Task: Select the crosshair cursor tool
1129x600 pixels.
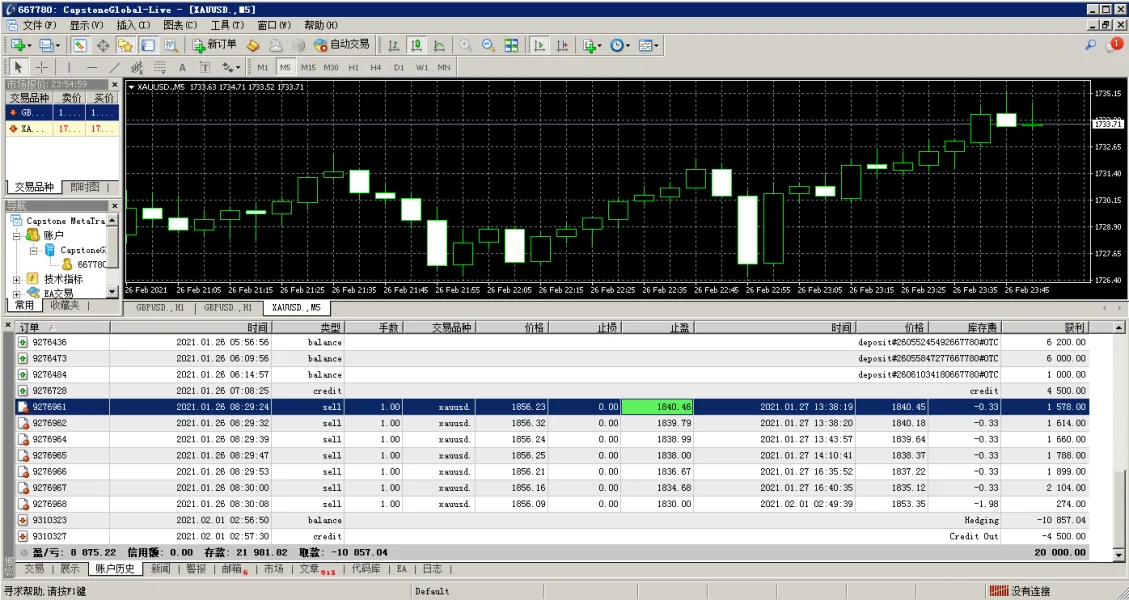Action: [x=40, y=67]
